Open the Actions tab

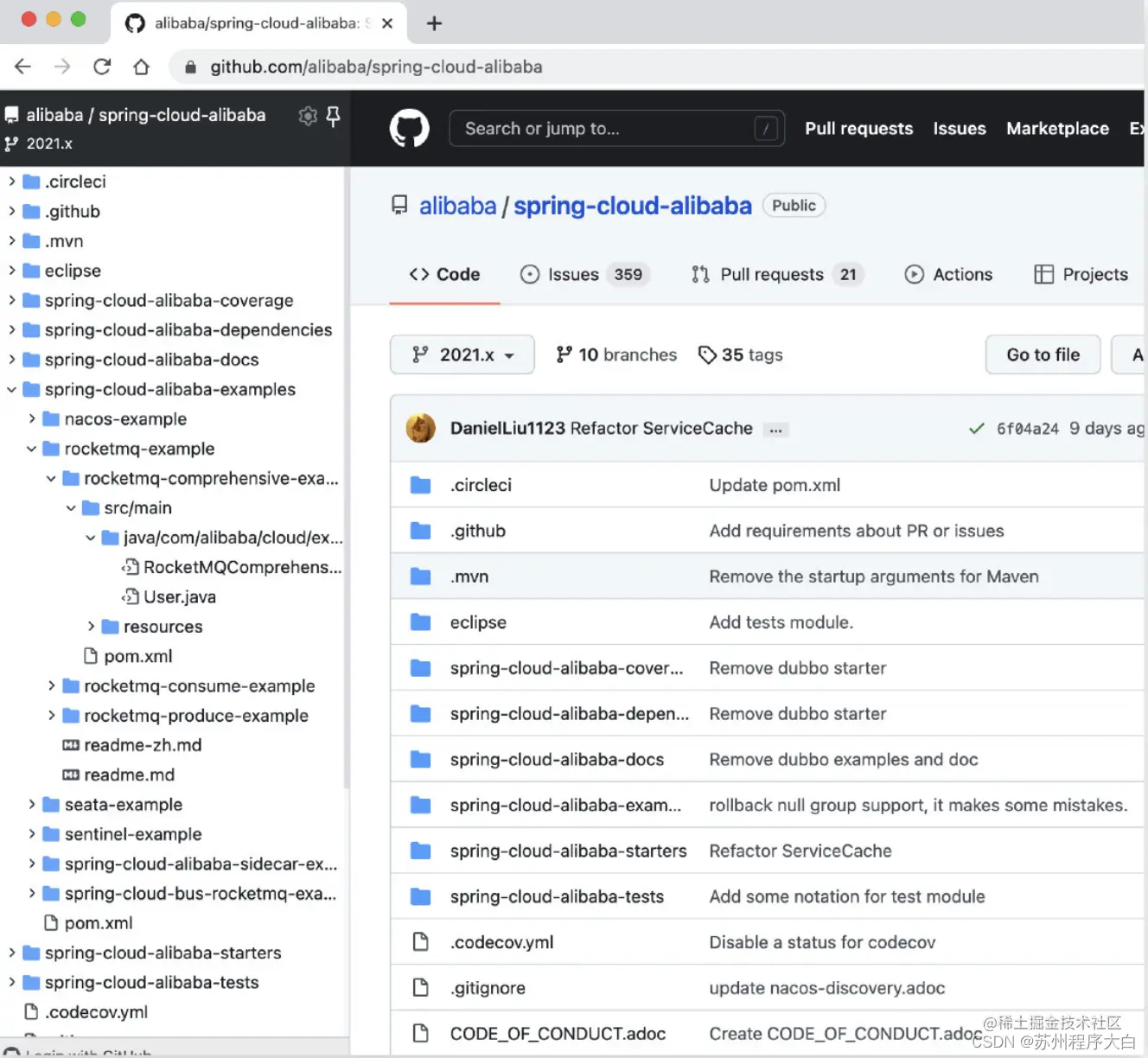[948, 275]
